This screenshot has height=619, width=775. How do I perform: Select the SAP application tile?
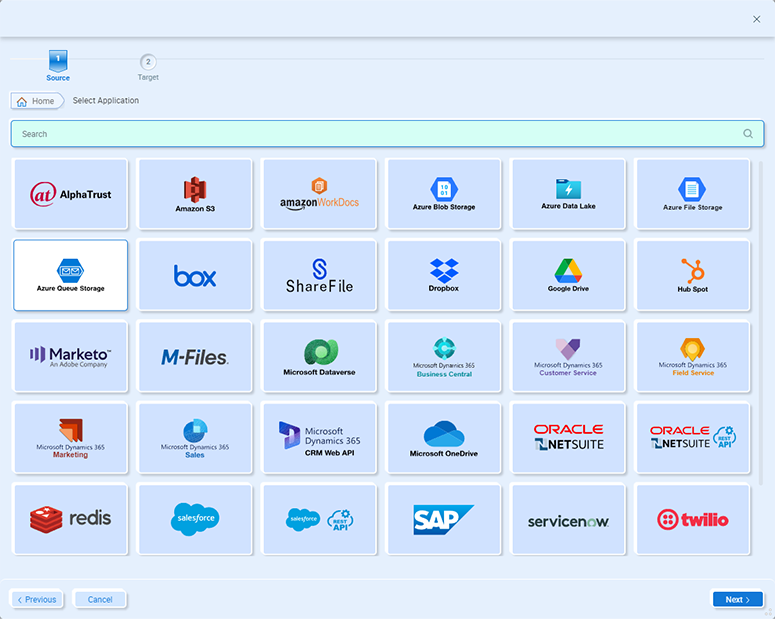(444, 519)
